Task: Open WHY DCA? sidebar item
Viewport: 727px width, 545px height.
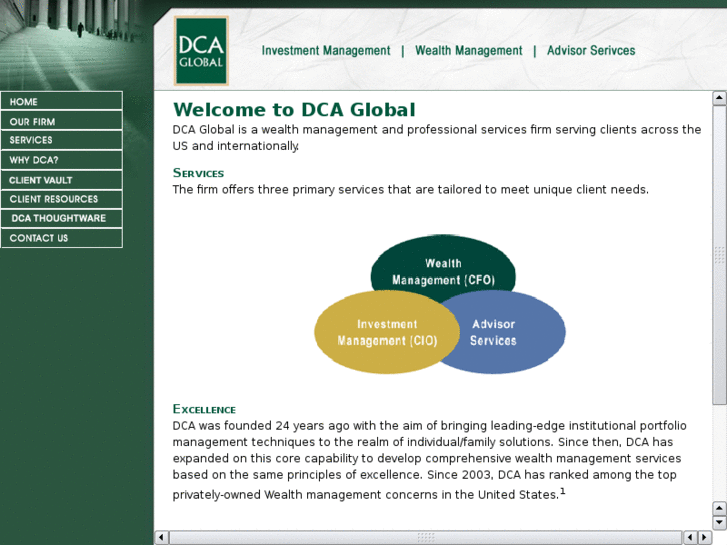Action: pyautogui.click(x=62, y=160)
